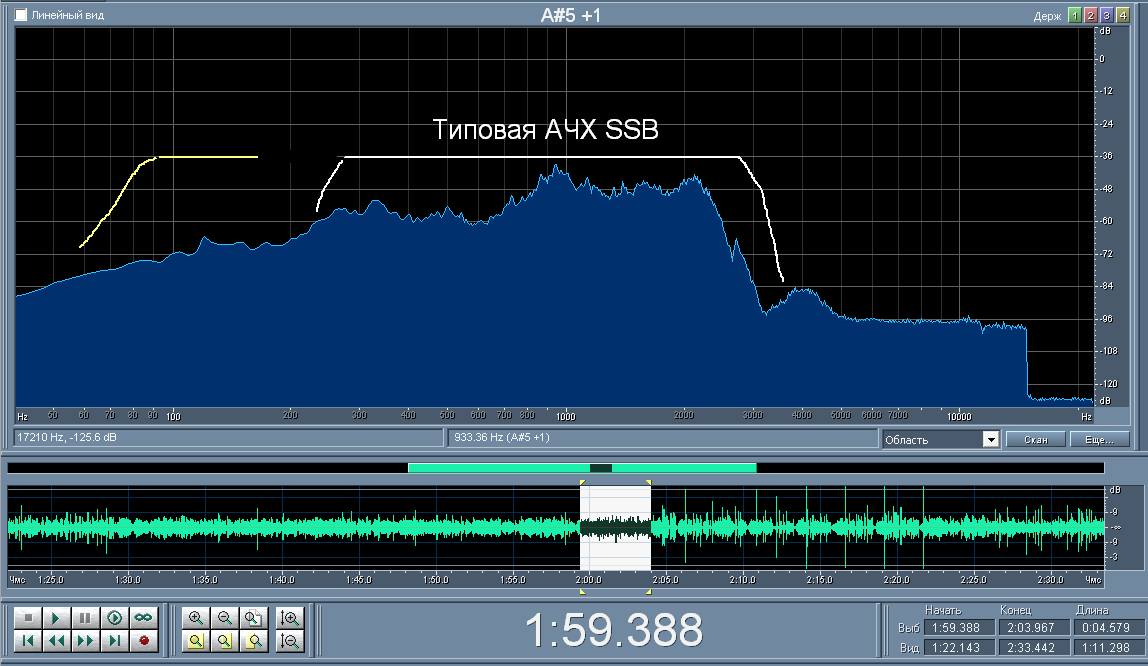
Task: Click the 10000 label on frequency axis
Action: 959,416
